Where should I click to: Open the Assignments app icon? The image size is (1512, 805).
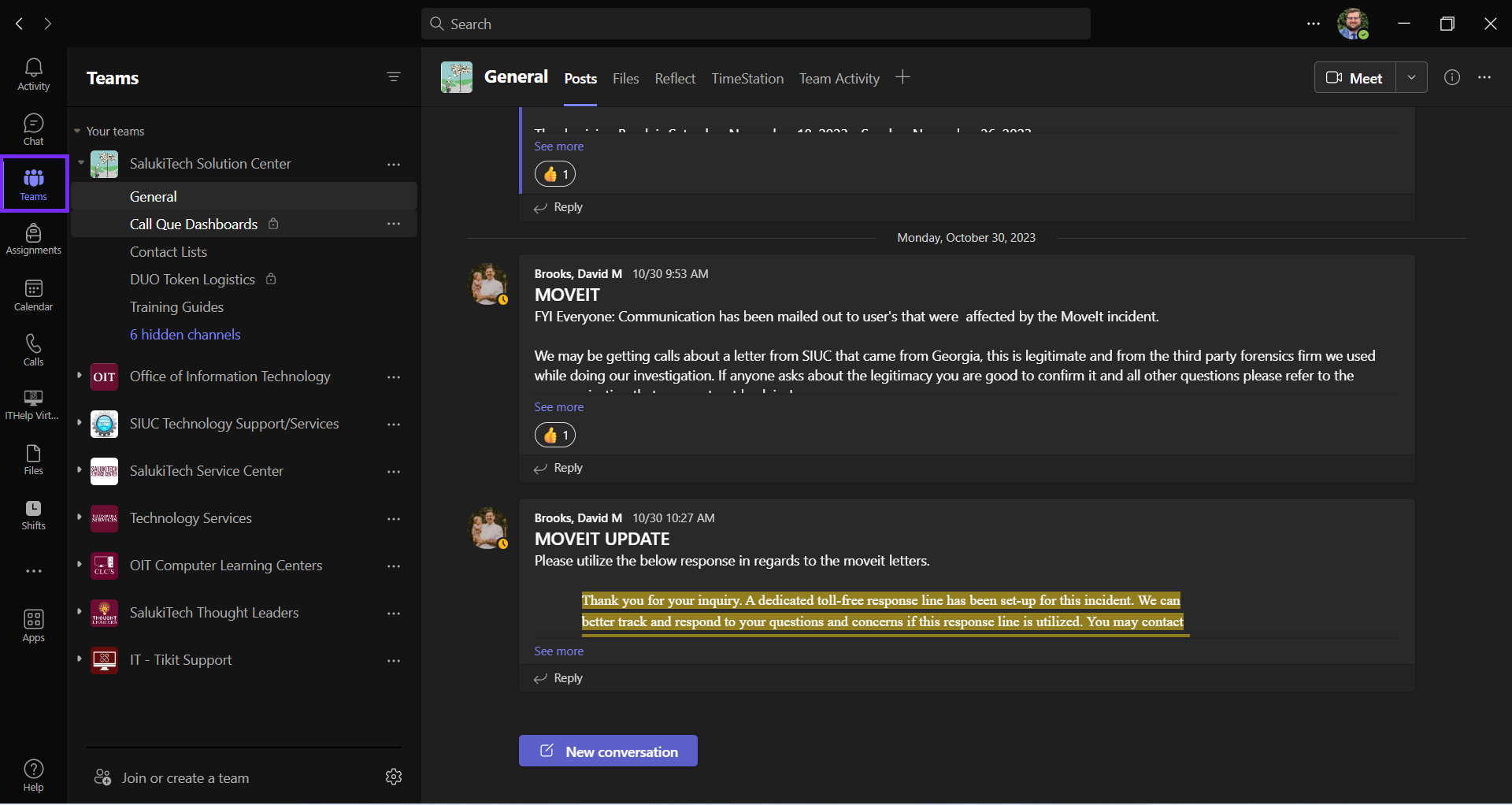pyautogui.click(x=33, y=239)
